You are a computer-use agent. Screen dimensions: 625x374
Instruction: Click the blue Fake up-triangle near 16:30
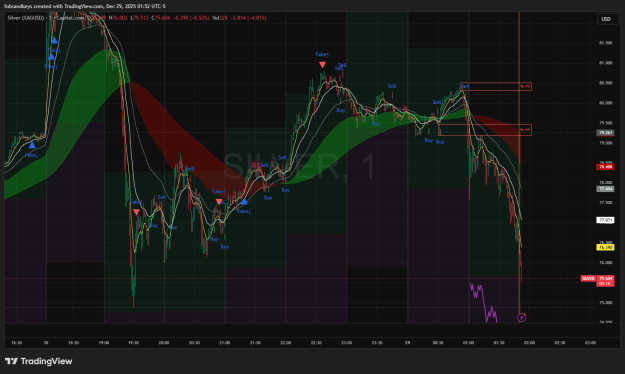(32, 145)
